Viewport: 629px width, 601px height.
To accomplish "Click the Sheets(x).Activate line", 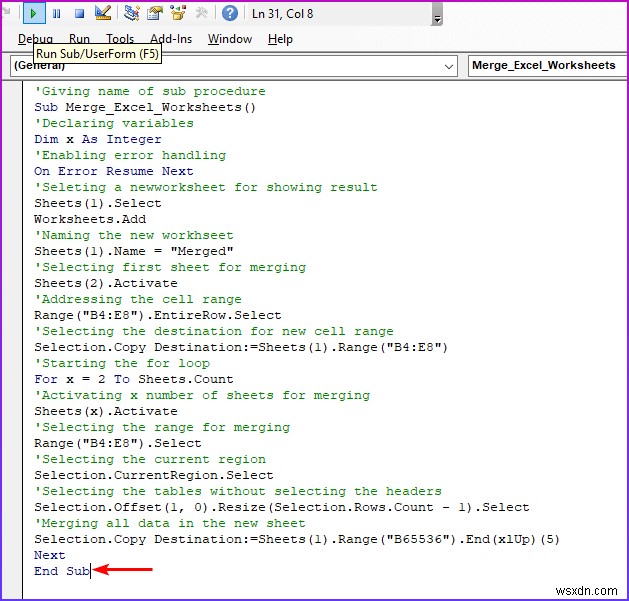I will (106, 412).
